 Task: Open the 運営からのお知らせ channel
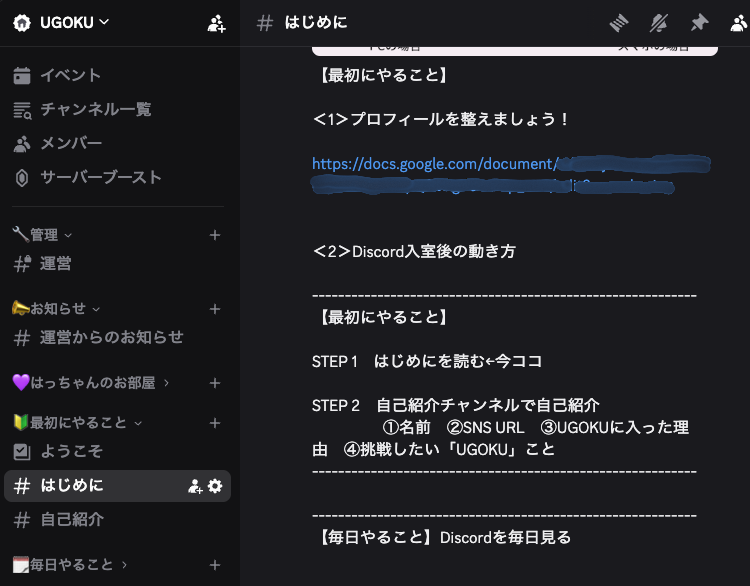(111, 338)
